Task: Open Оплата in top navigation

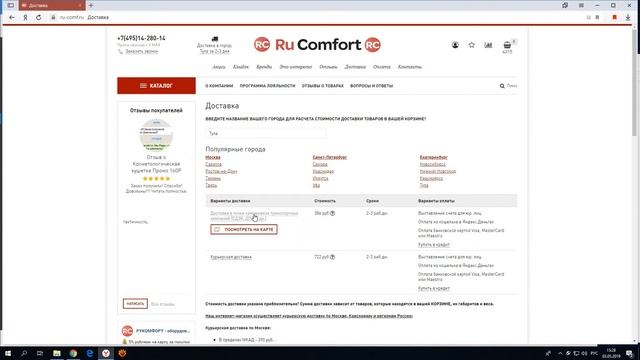Action: click(382, 67)
